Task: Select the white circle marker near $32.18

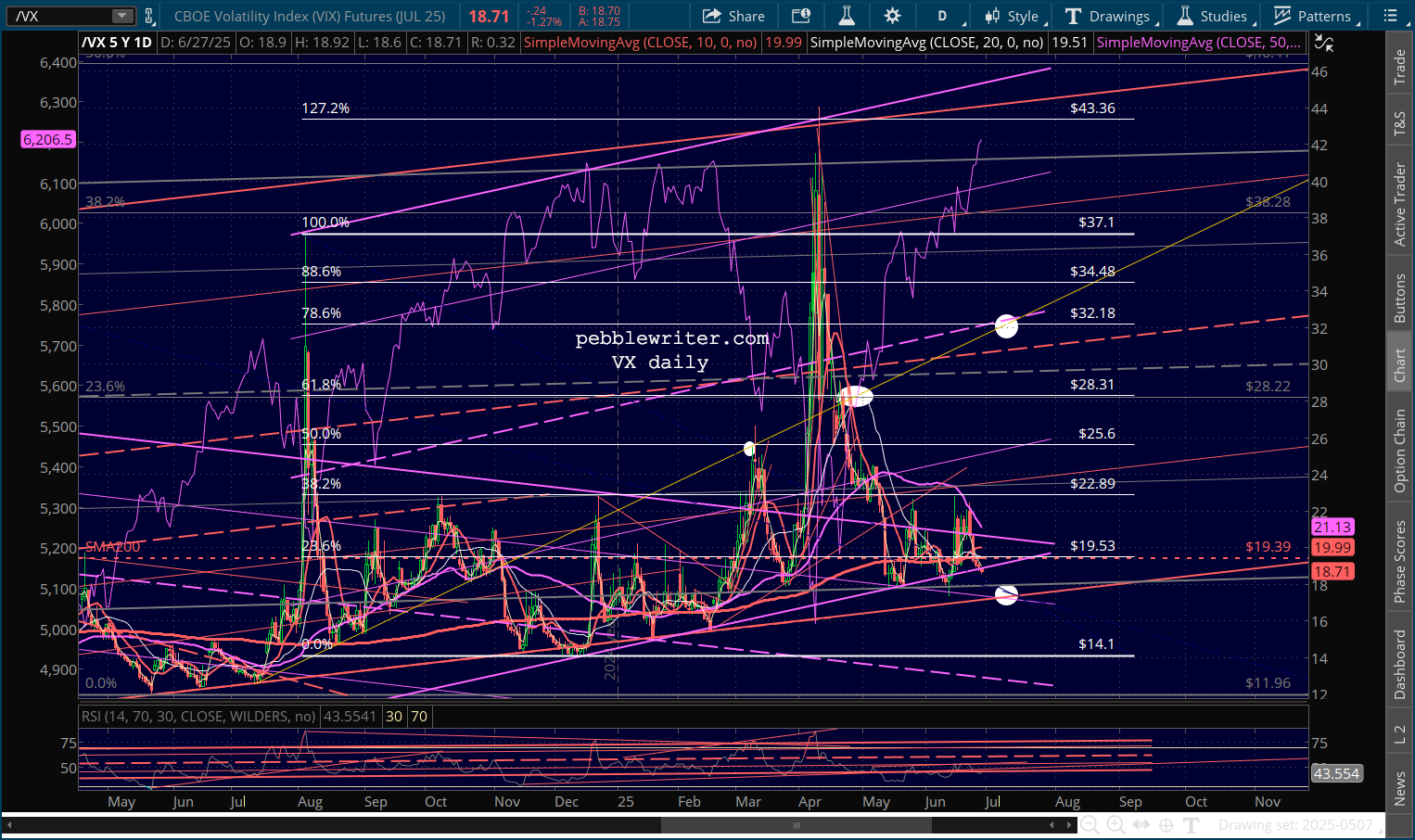Action: coord(1006,325)
